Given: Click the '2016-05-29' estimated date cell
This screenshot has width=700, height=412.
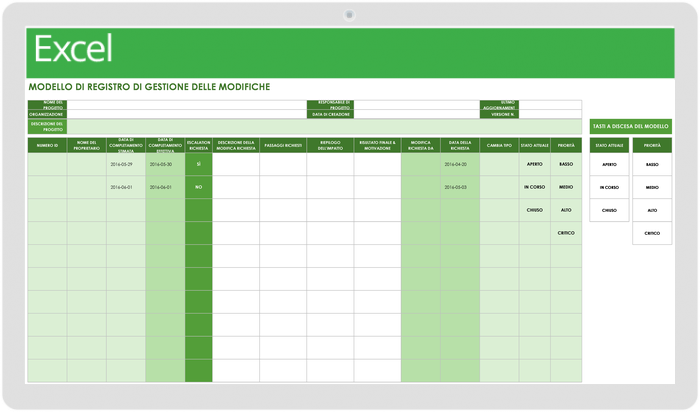Looking at the screenshot, I should coord(126,164).
